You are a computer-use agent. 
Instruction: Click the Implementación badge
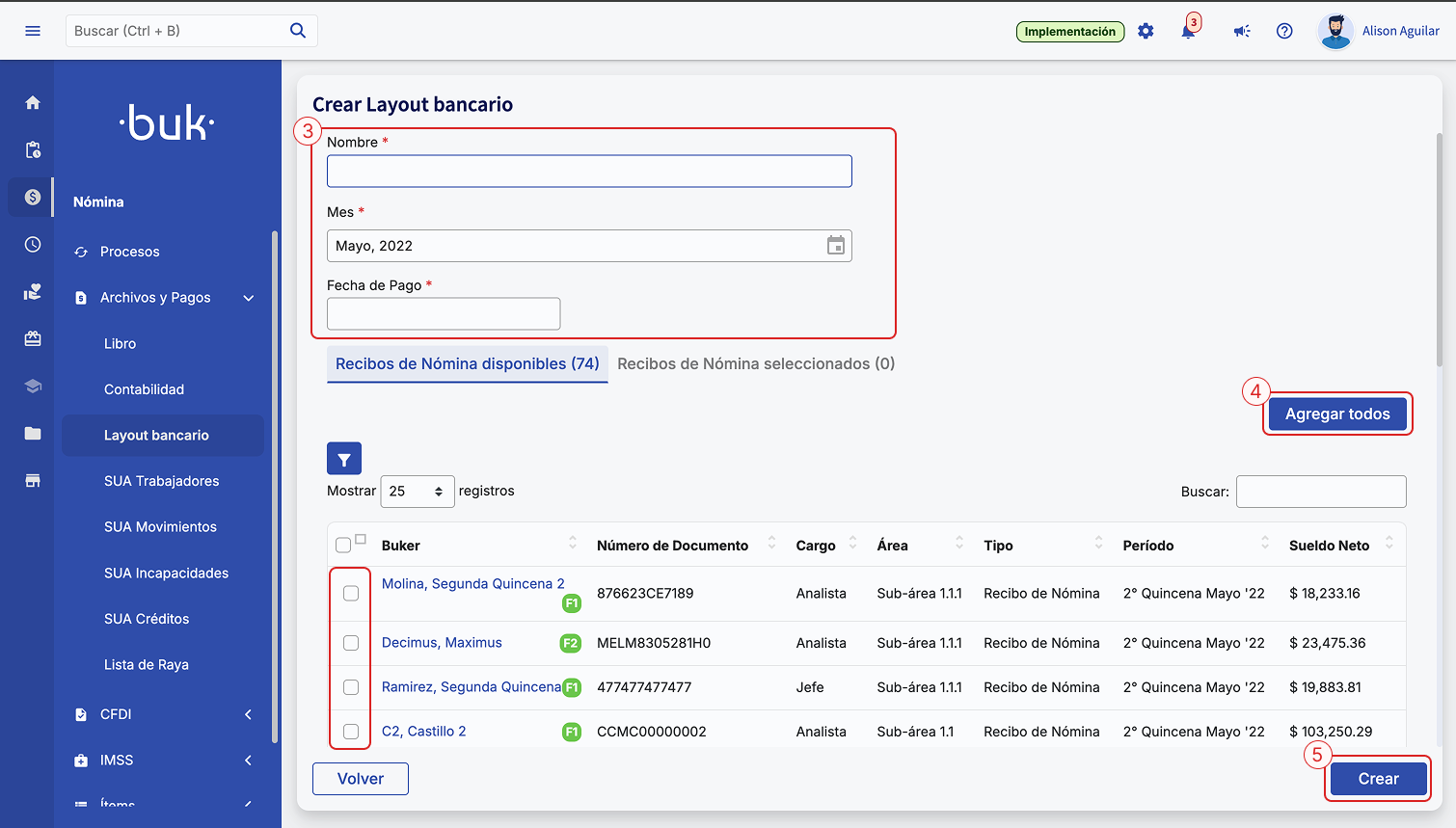(x=1070, y=32)
